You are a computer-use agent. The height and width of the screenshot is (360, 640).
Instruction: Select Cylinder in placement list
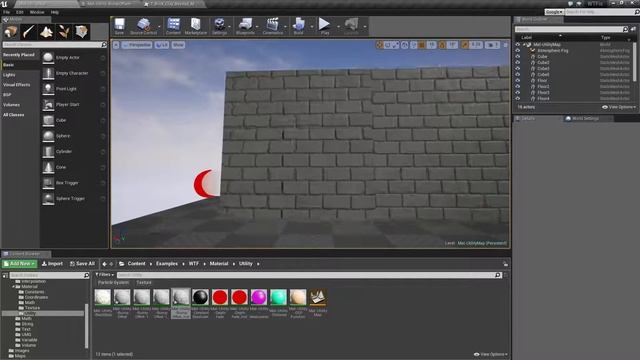tap(74, 151)
